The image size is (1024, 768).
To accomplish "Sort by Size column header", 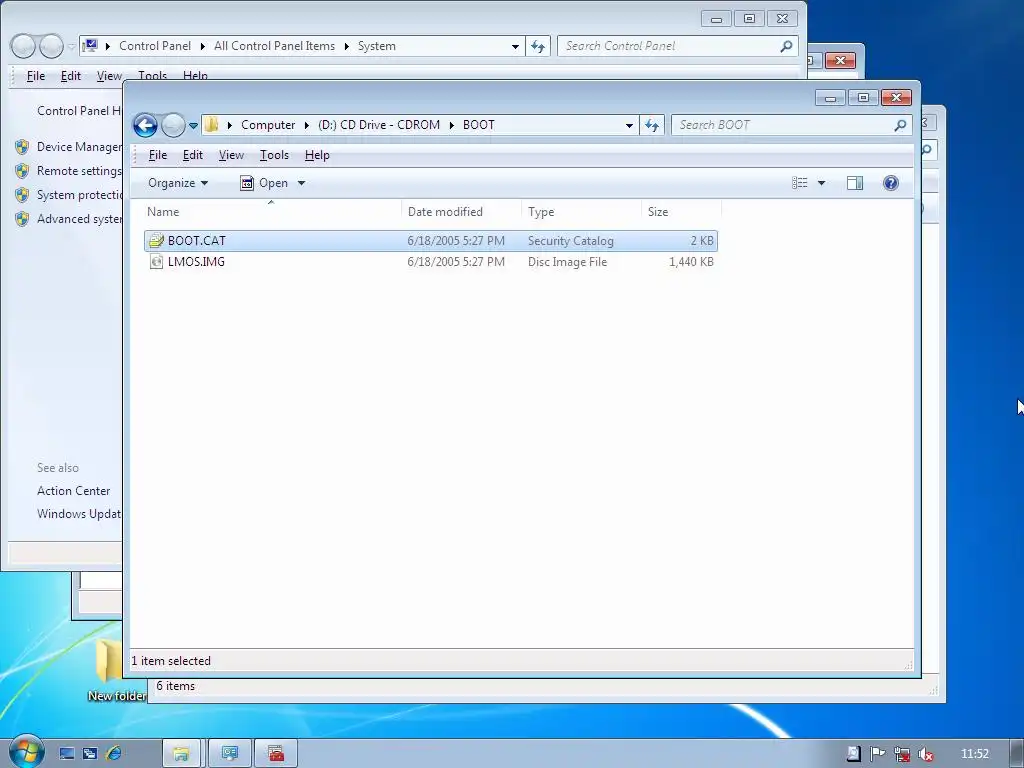I will 681,212.
